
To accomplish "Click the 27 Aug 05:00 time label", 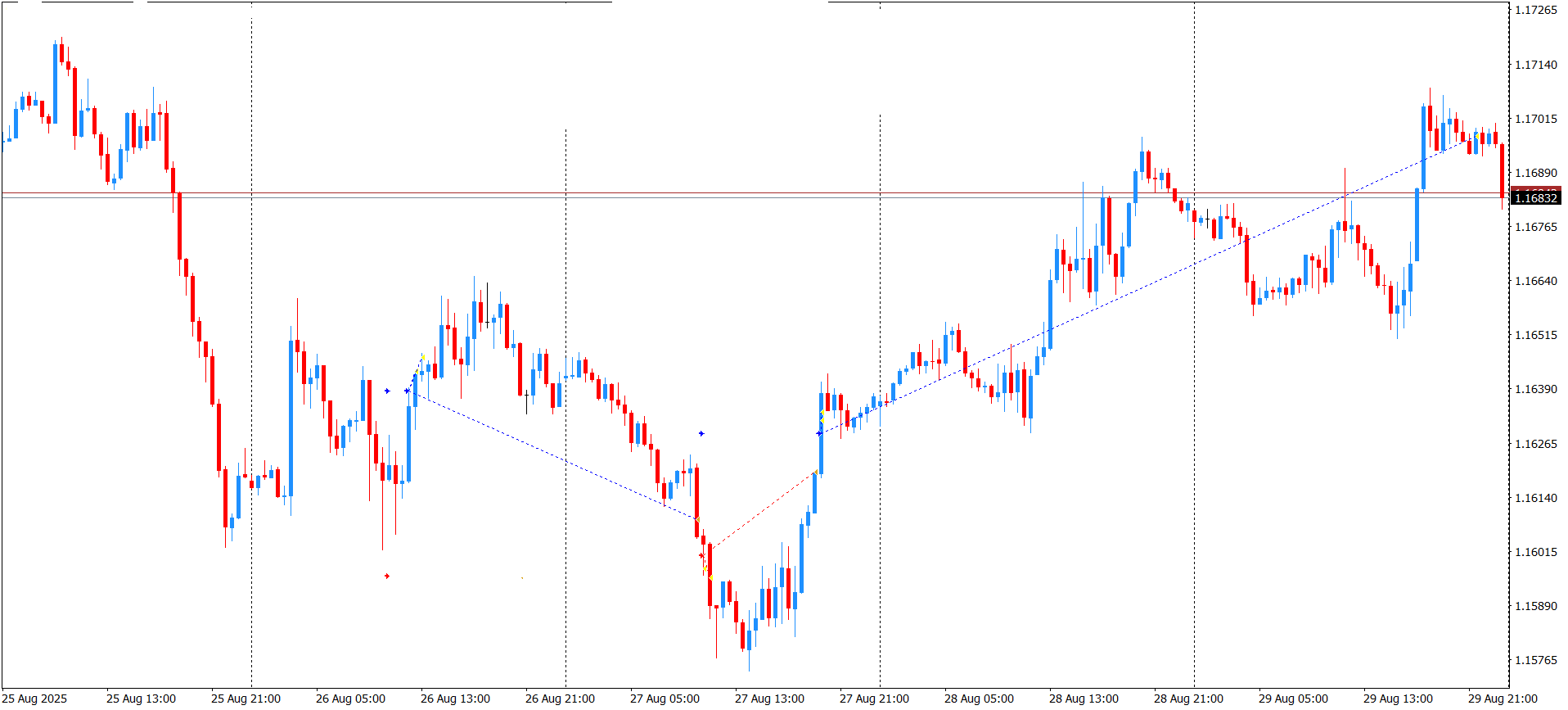I will click(665, 699).
